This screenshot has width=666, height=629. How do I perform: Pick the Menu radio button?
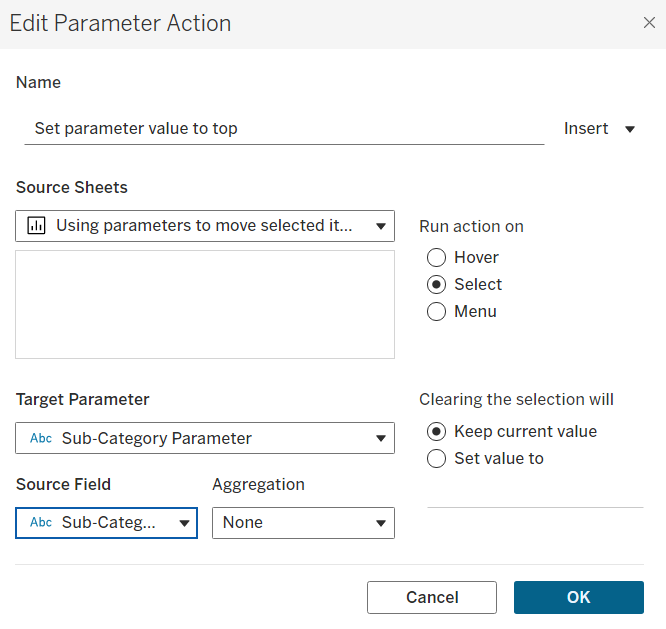(x=436, y=311)
